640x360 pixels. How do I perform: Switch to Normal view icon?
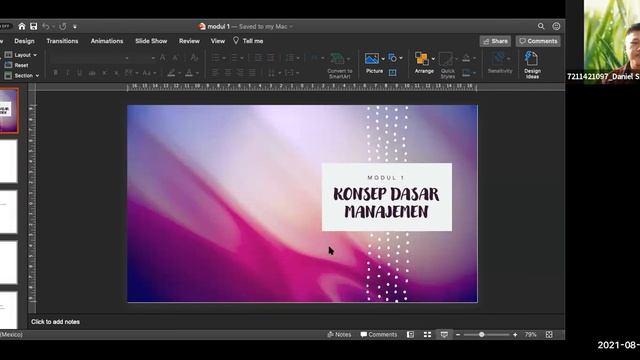410,335
